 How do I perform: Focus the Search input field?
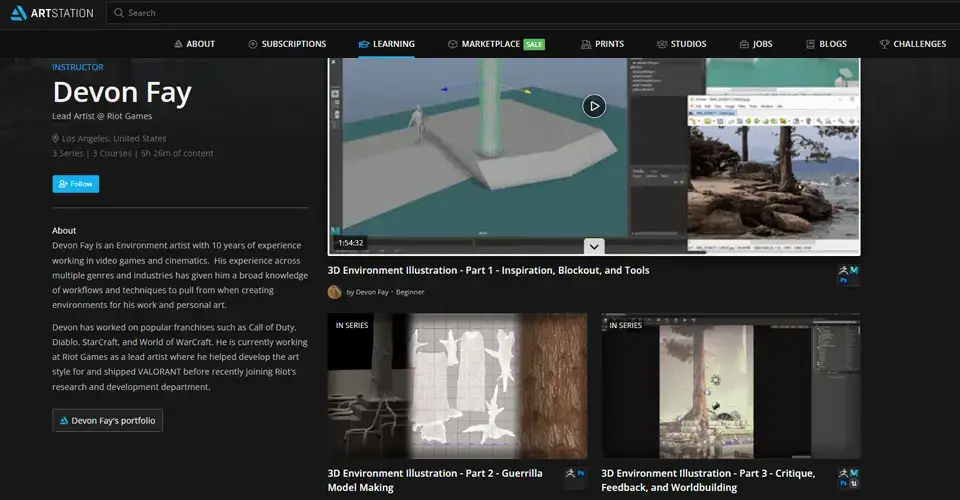533,13
